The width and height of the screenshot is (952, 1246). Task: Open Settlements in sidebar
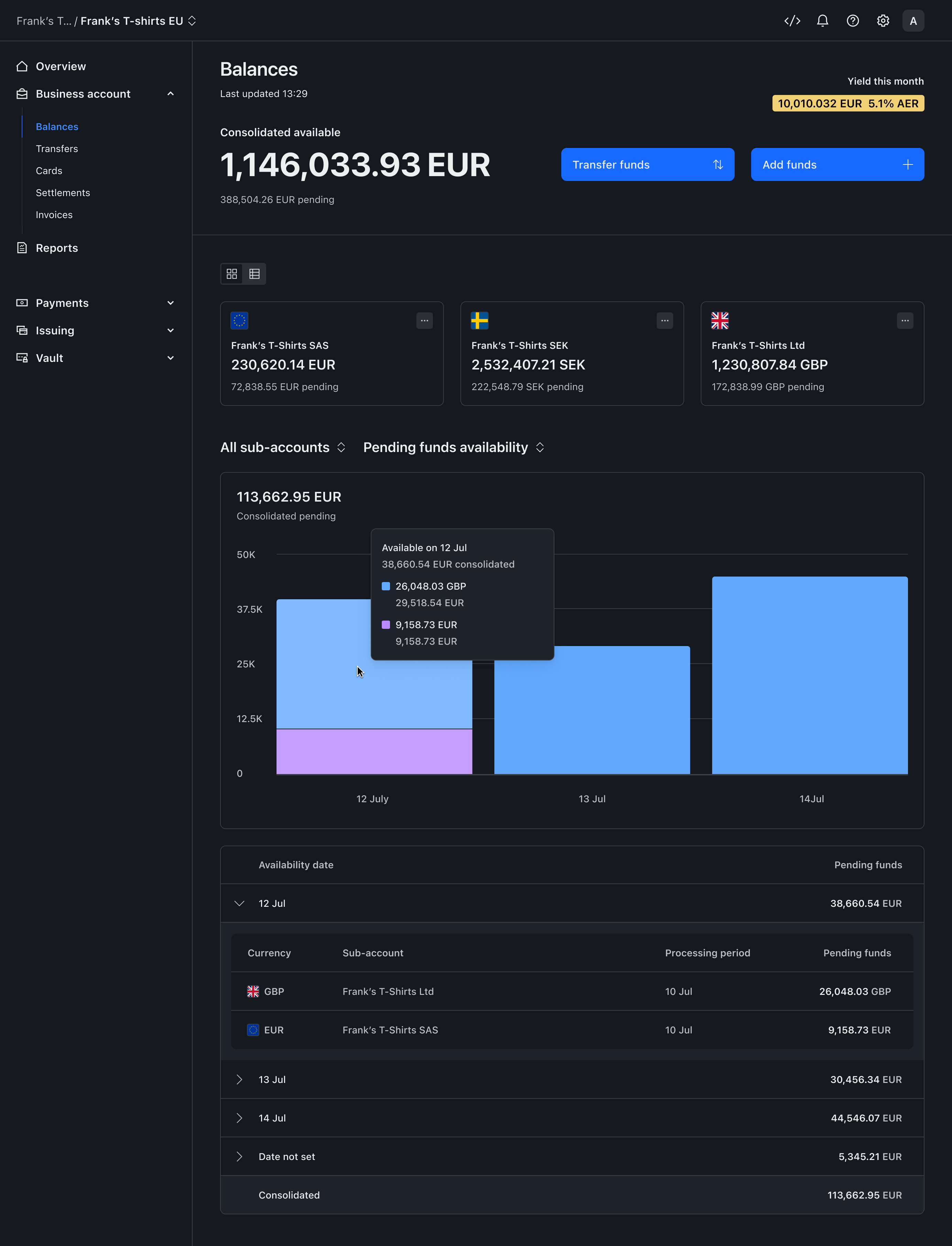pyautogui.click(x=63, y=193)
